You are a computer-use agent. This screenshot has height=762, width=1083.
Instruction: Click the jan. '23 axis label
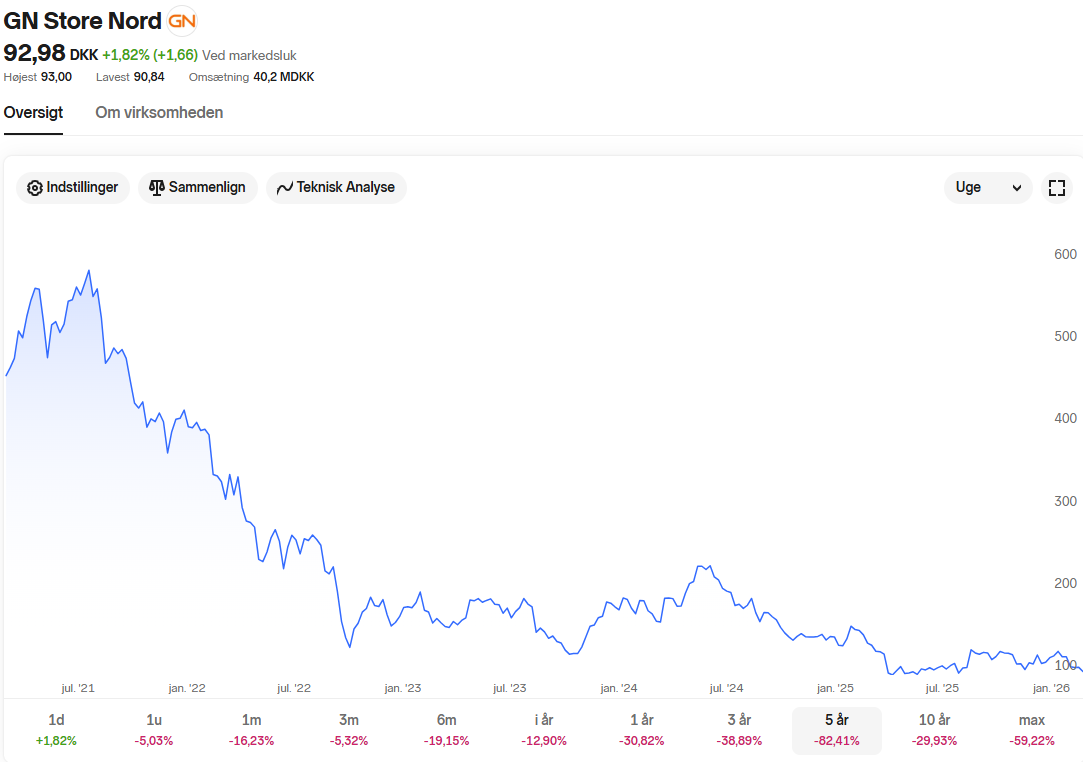tap(403, 688)
